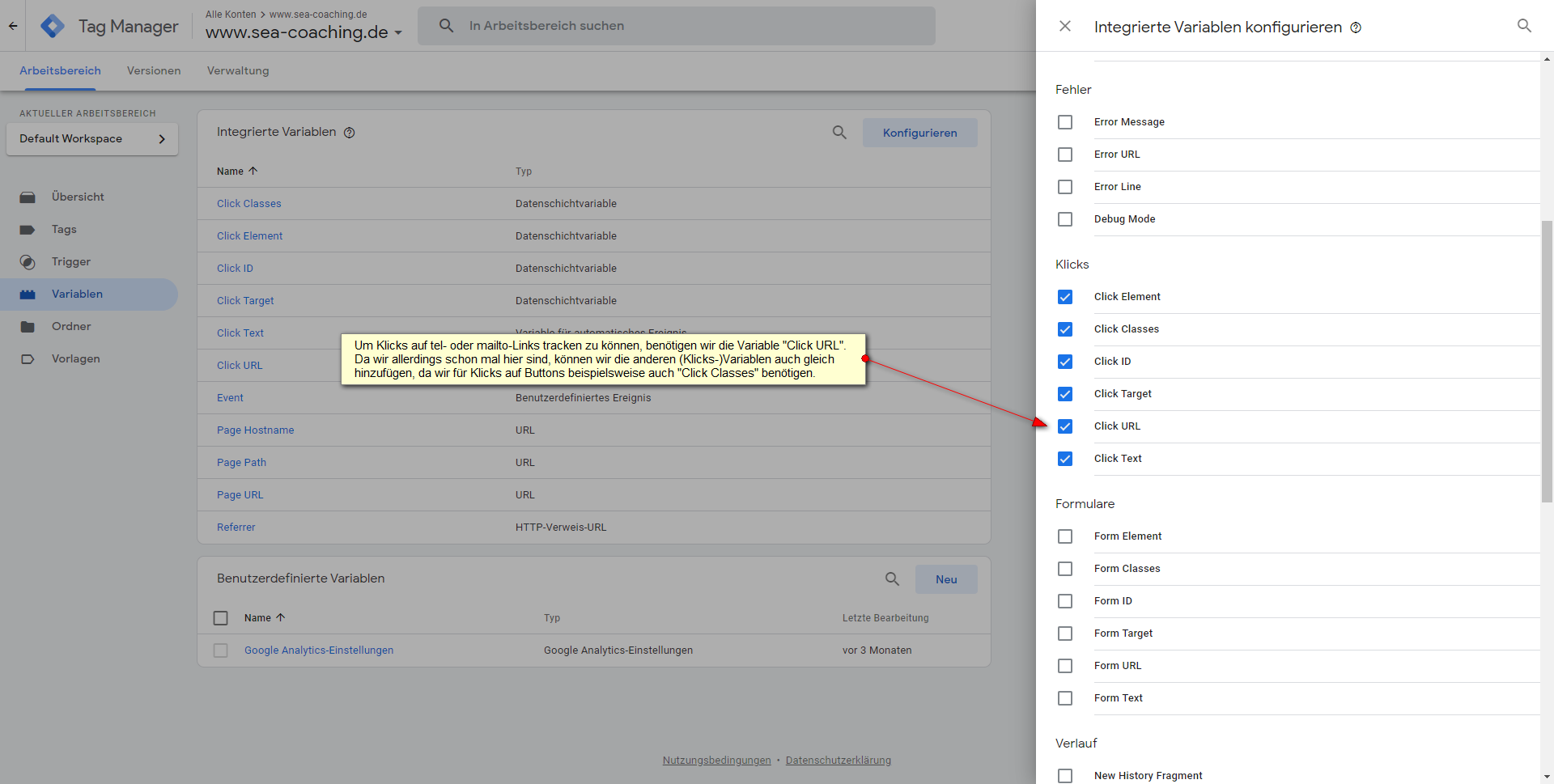Enable the Error Message checkbox

1065,122
